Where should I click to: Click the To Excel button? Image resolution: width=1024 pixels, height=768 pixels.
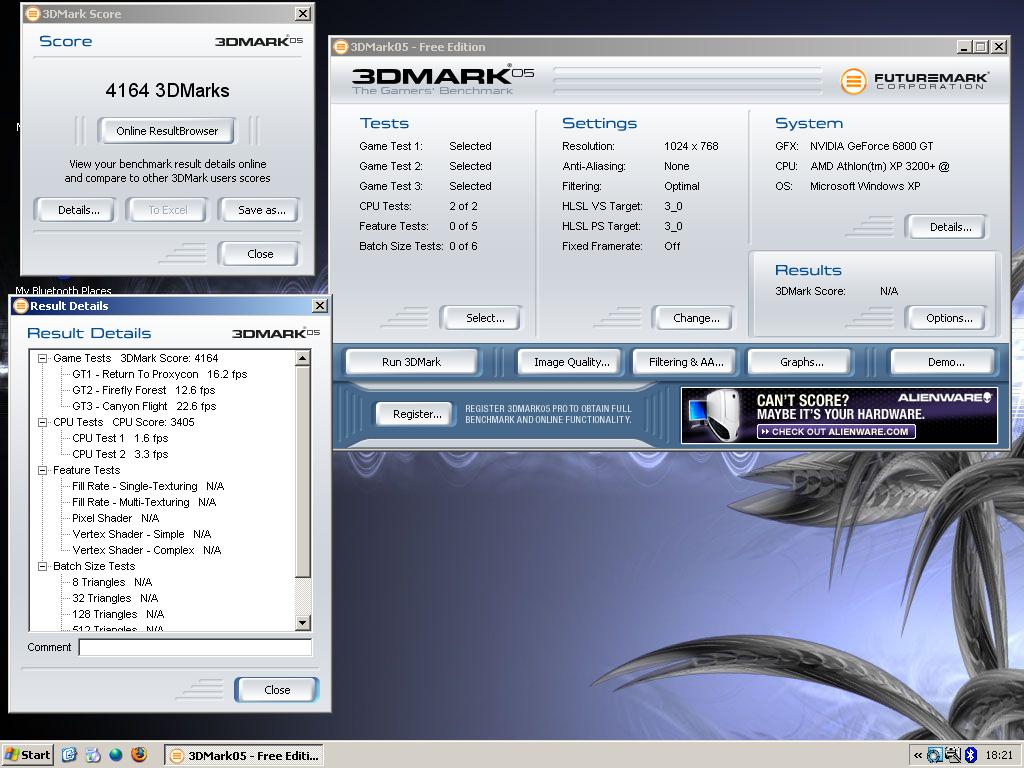(167, 210)
